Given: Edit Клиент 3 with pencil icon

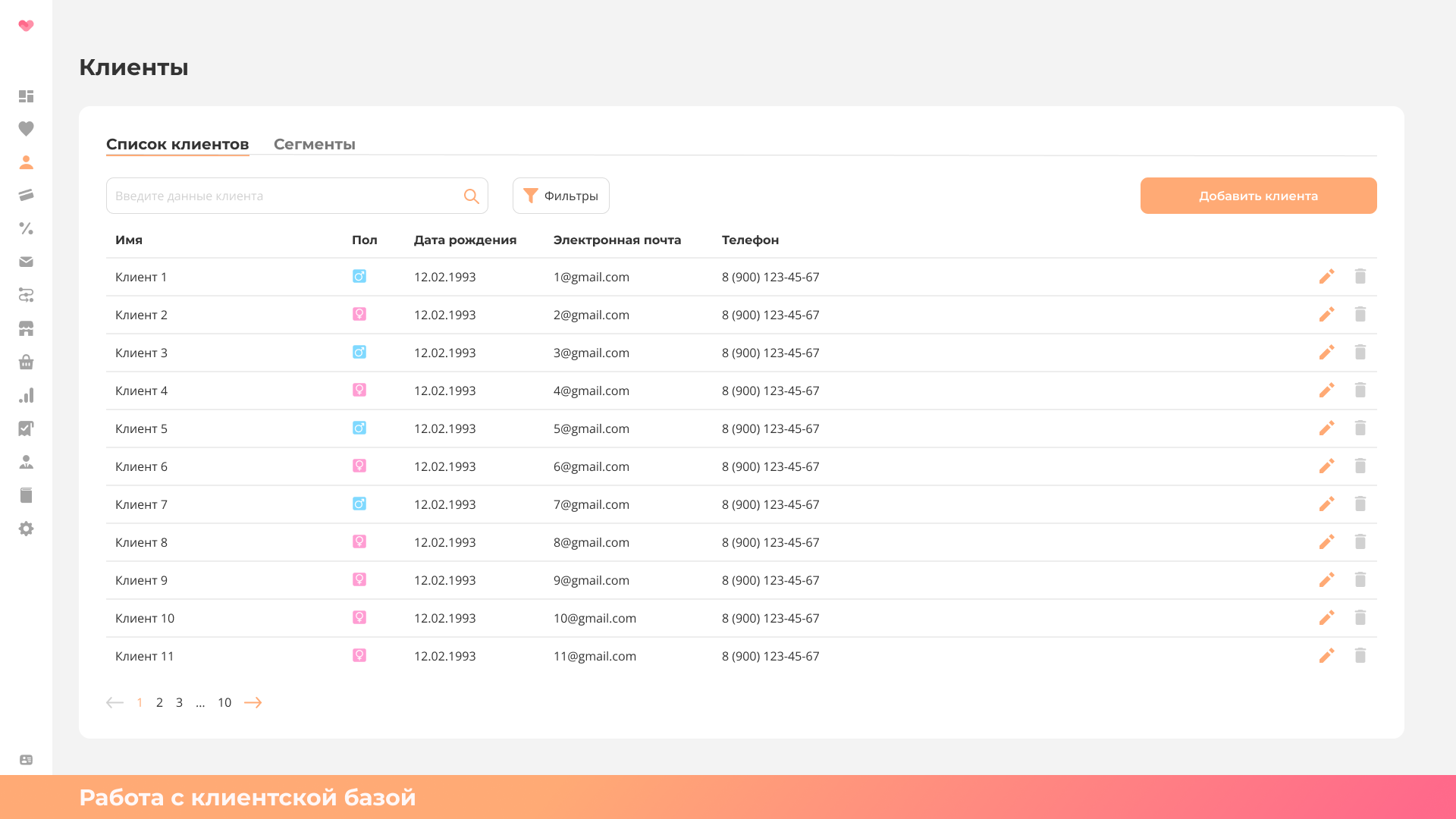Looking at the screenshot, I should point(1326,353).
